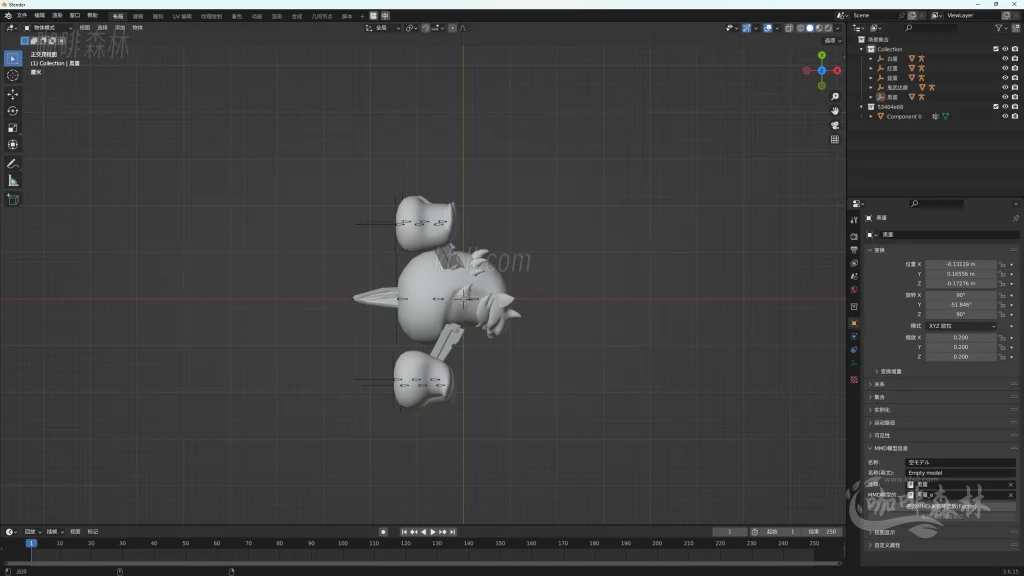This screenshot has width=1024, height=576.
Task: Select the Rotate tool in left toolbar
Action: (x=13, y=111)
